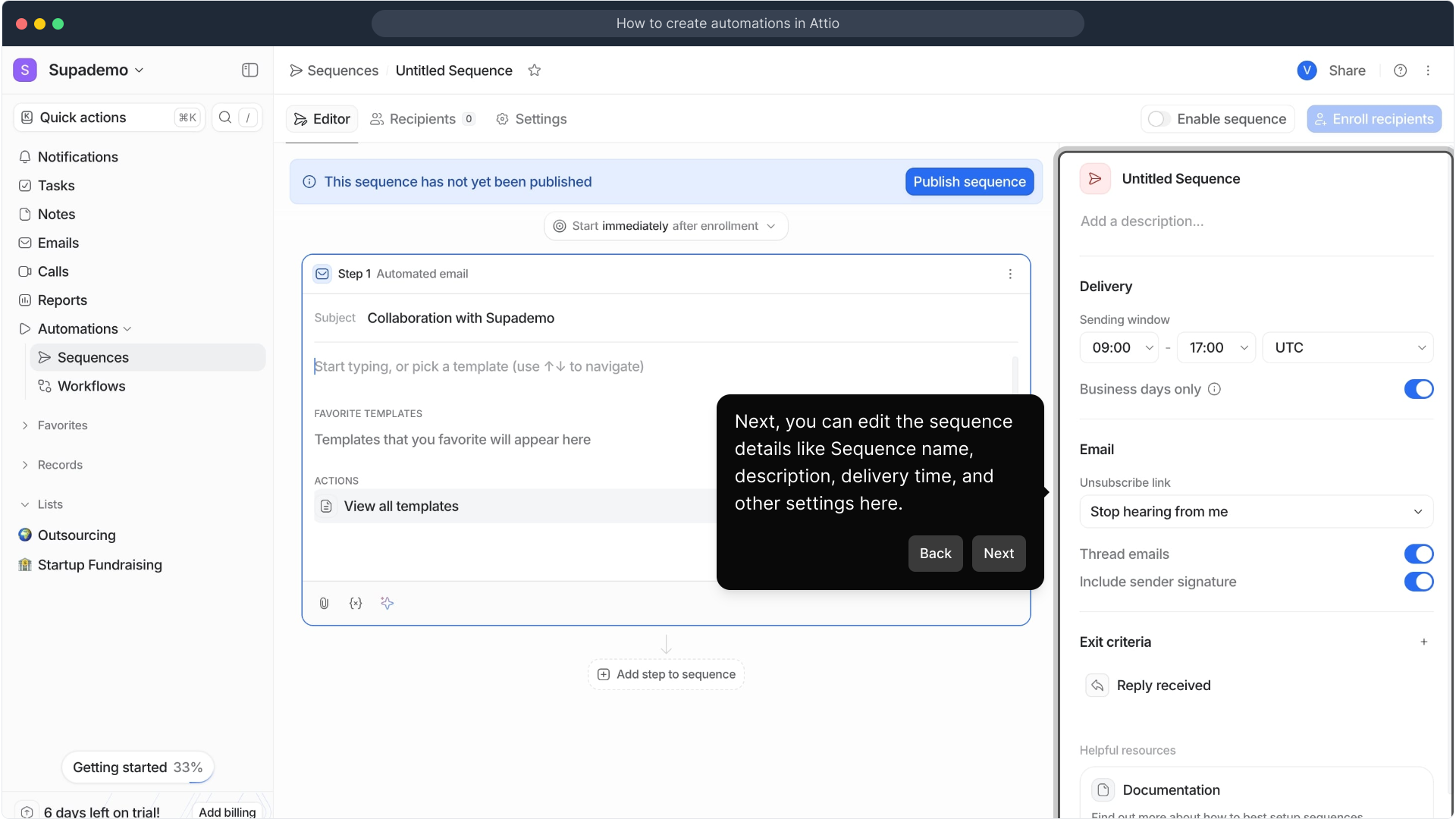Open Quick actions
Image resolution: width=1456 pixels, height=819 pixels.
click(109, 118)
